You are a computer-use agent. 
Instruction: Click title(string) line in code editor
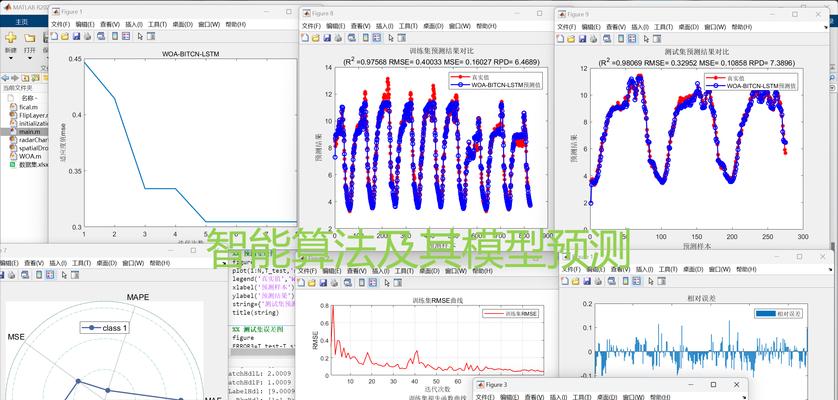tap(255, 312)
